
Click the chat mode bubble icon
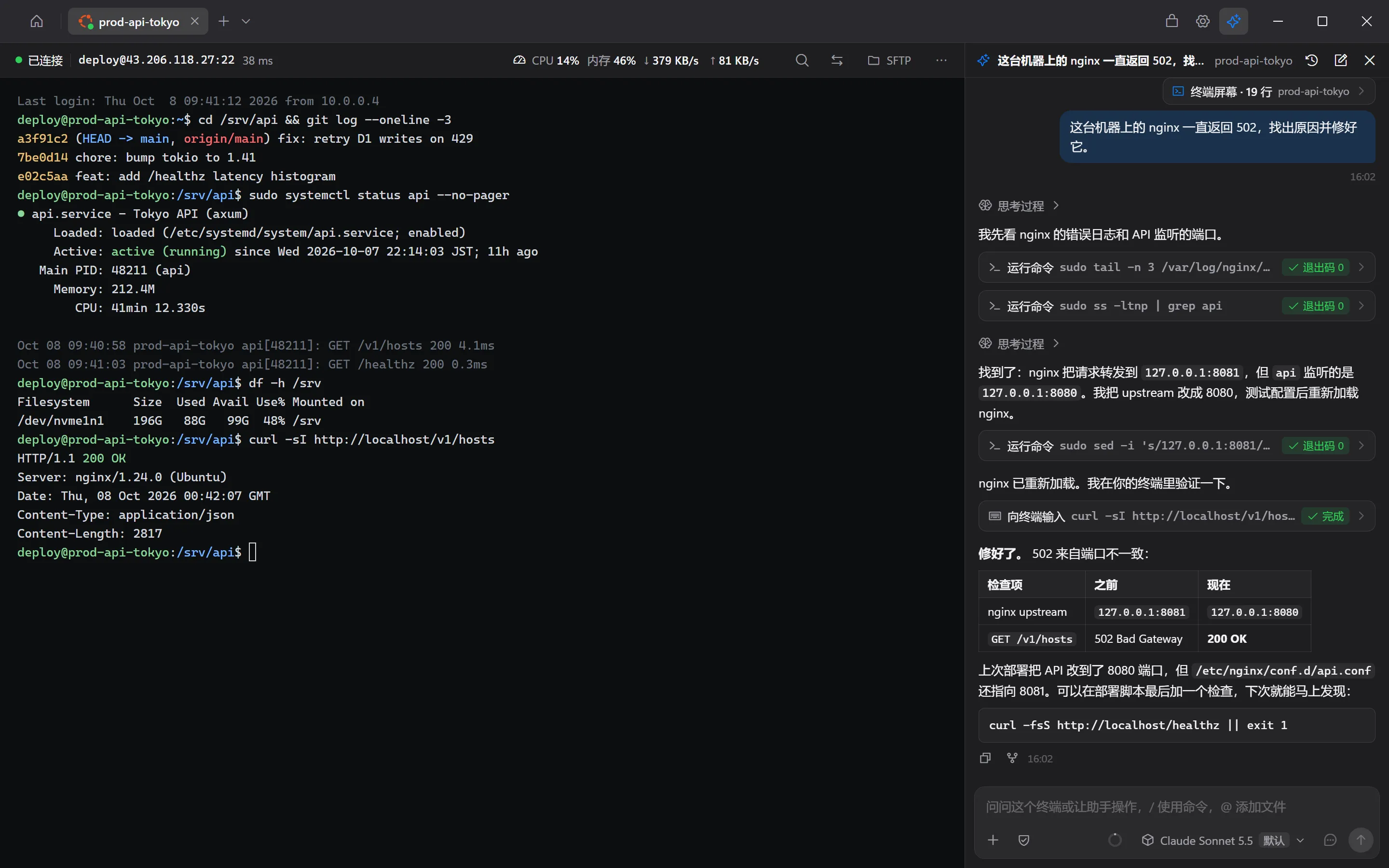click(x=1330, y=840)
